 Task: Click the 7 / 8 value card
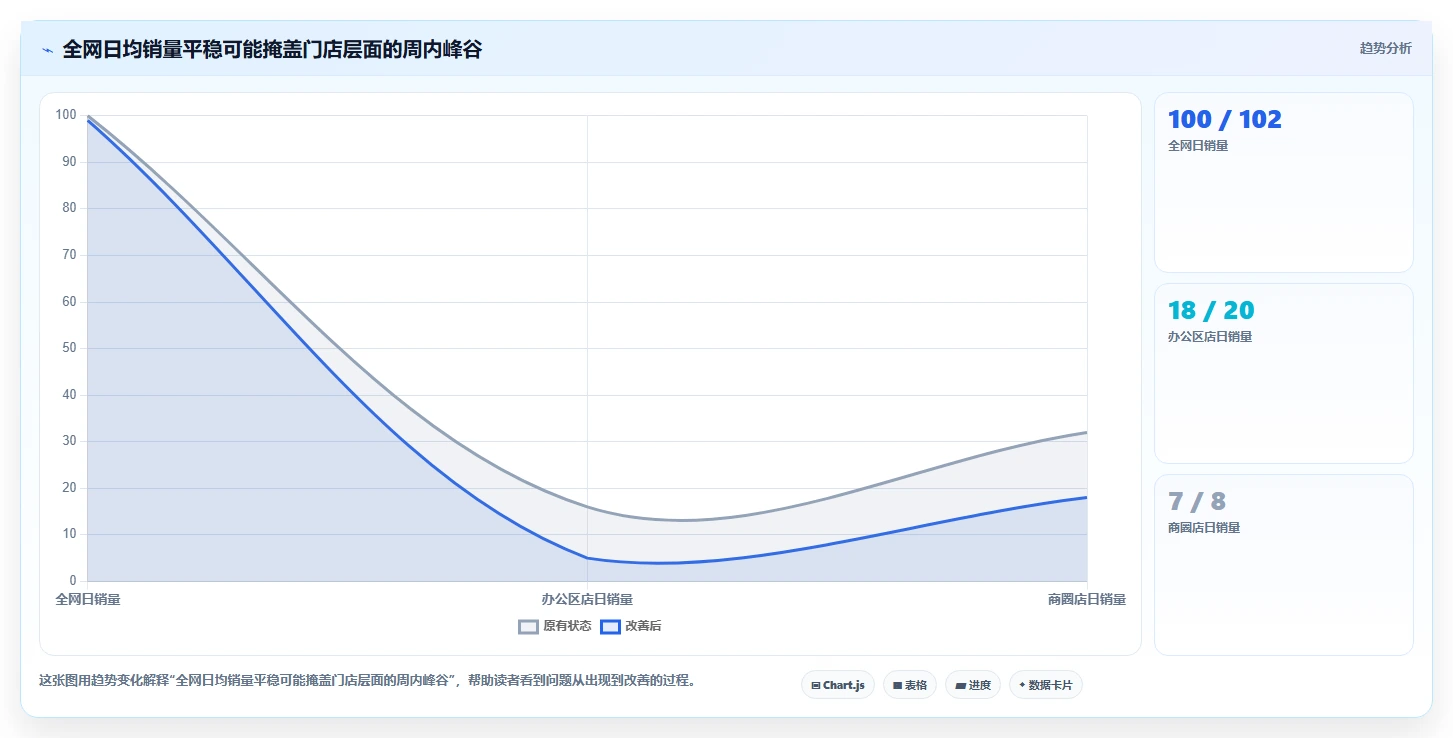coord(1284,564)
